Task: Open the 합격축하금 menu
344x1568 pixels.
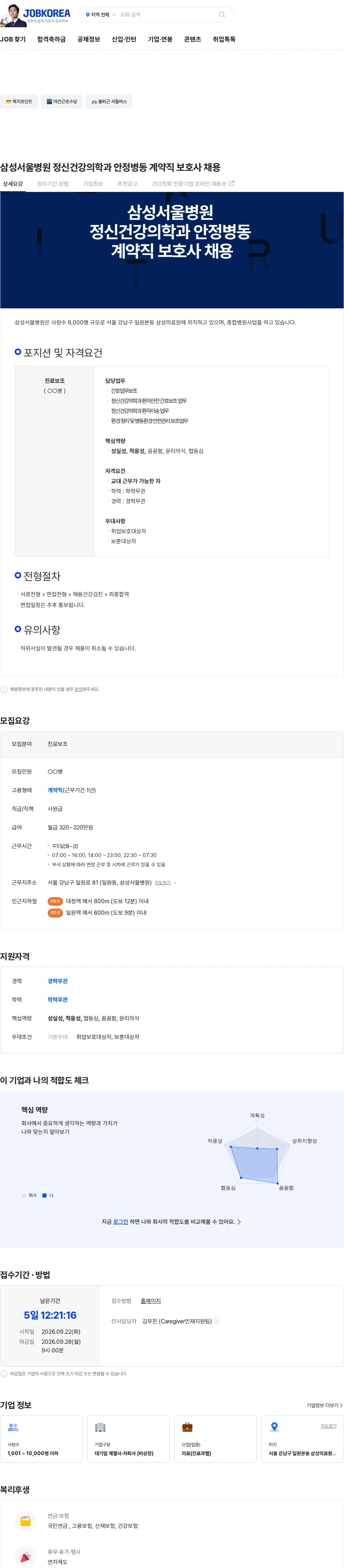Action: 51,39
